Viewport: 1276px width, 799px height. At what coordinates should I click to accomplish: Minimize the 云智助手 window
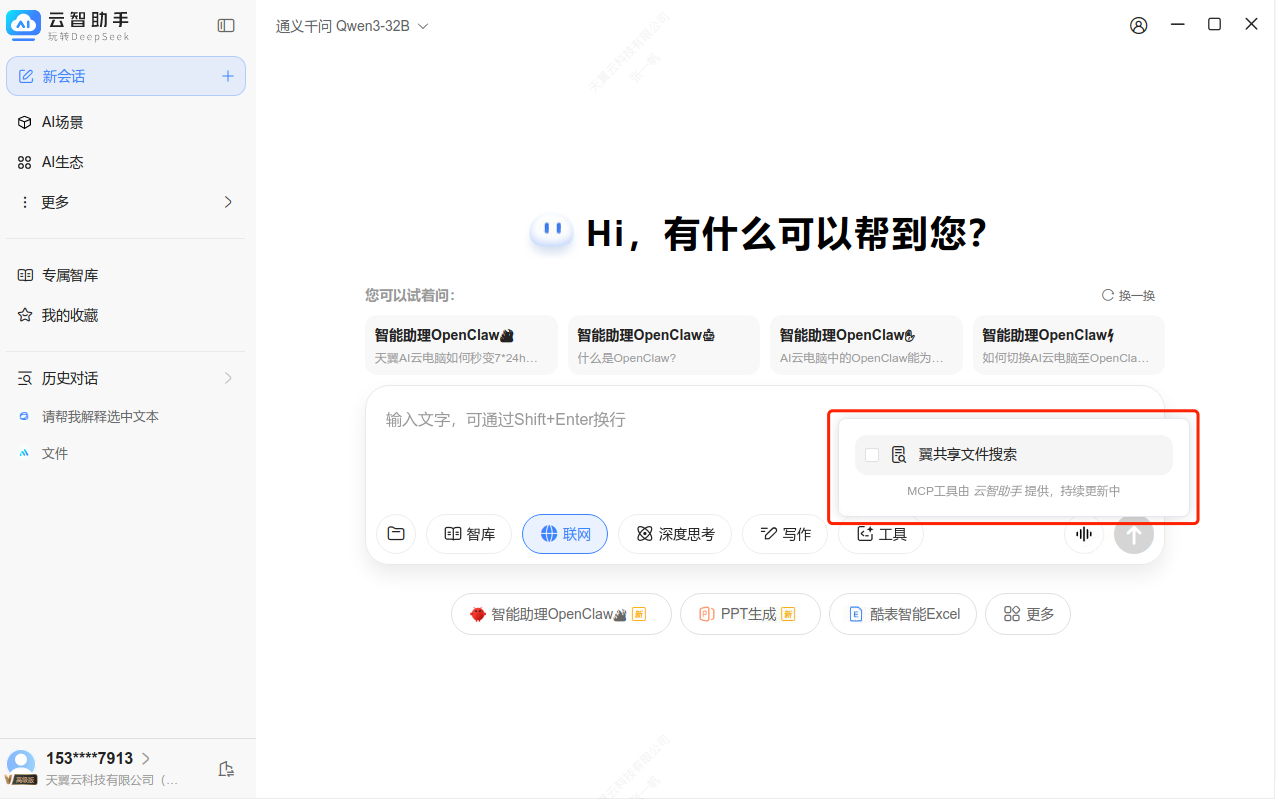click(x=1177, y=25)
